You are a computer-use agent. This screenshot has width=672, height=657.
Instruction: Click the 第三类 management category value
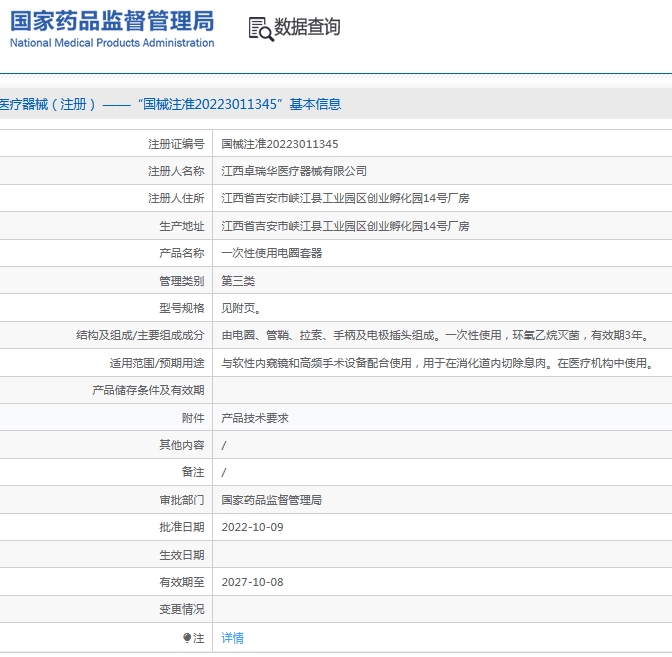point(238,281)
